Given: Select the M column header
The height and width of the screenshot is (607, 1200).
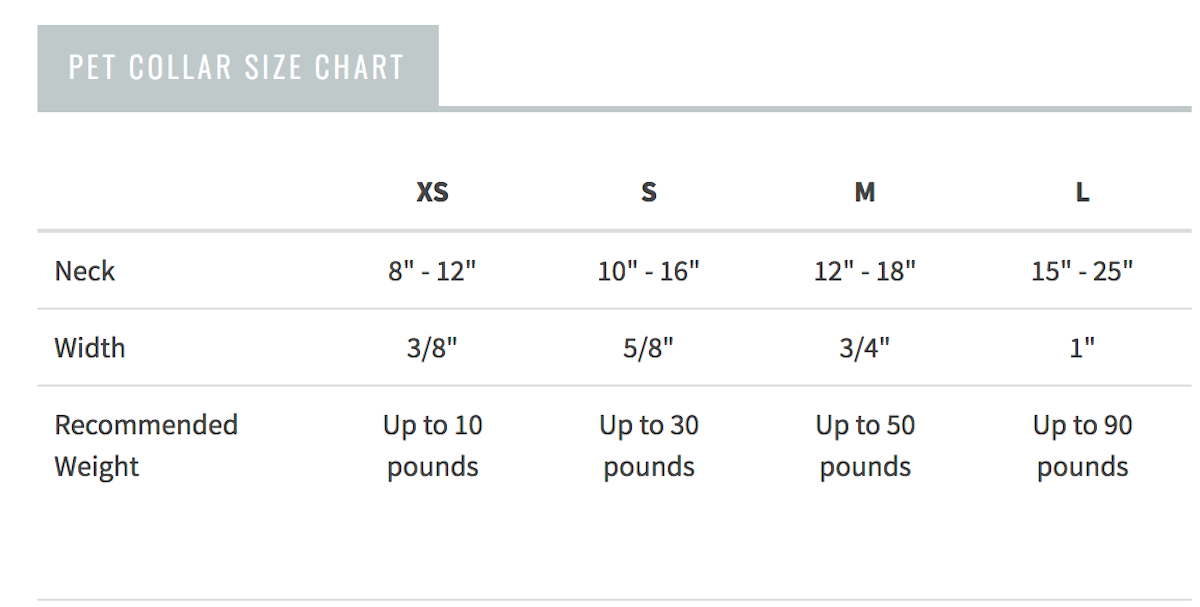Looking at the screenshot, I should (865, 193).
